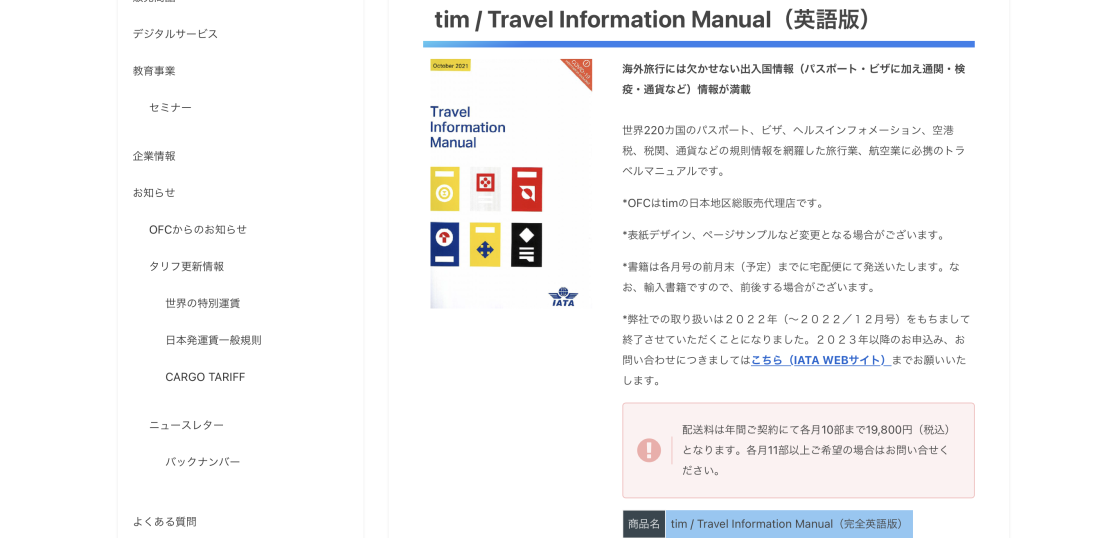The width and height of the screenshot is (1118, 538).
Task: Open the こちら（IATA WEBサイト）link
Action: [x=820, y=360]
